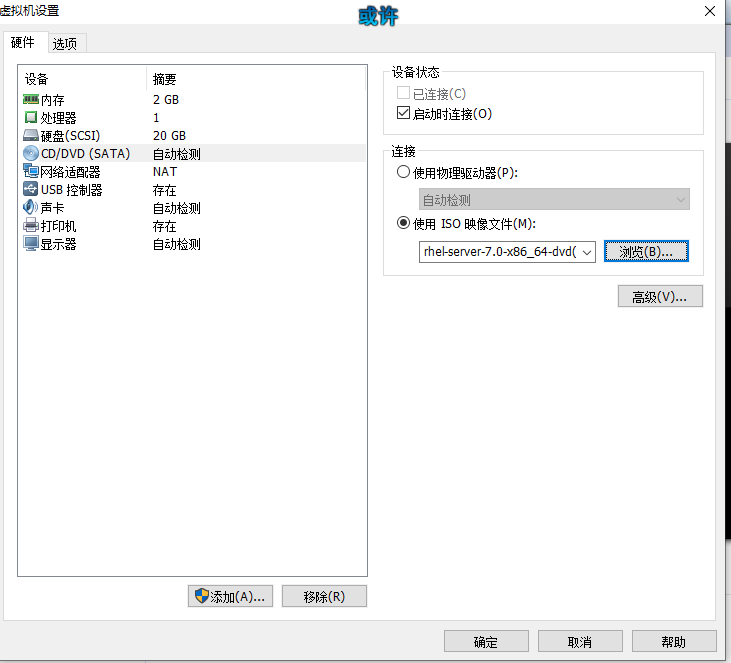731x663 pixels.
Task: Choose 使用 ISO 映像文件(M) radio button
Action: point(403,223)
